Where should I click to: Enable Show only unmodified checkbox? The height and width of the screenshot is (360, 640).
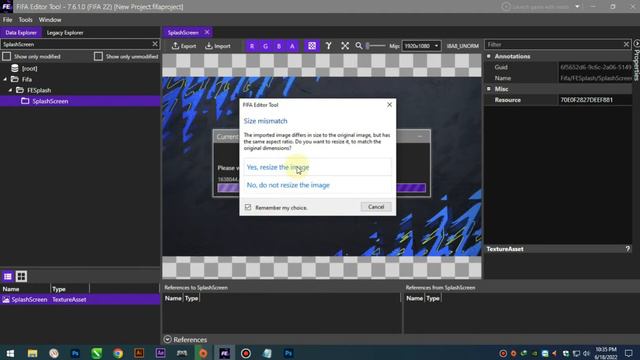[x=98, y=56]
